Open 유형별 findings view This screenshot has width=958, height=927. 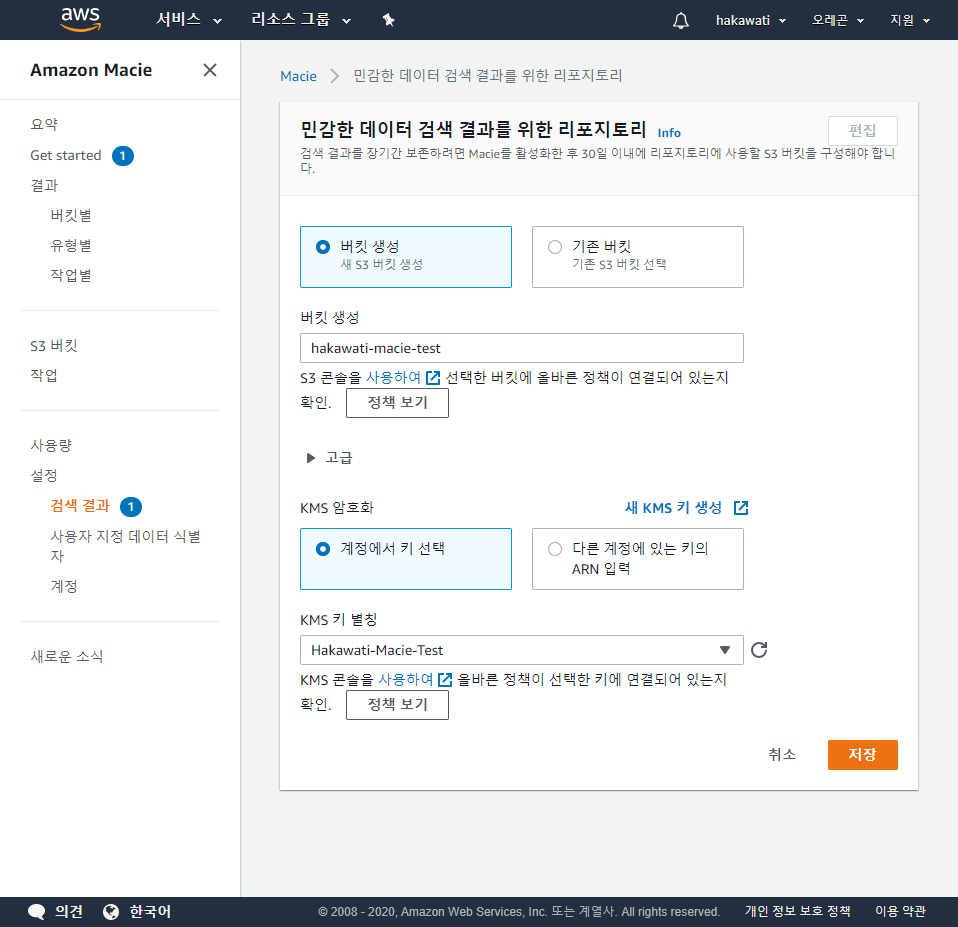click(x=71, y=245)
